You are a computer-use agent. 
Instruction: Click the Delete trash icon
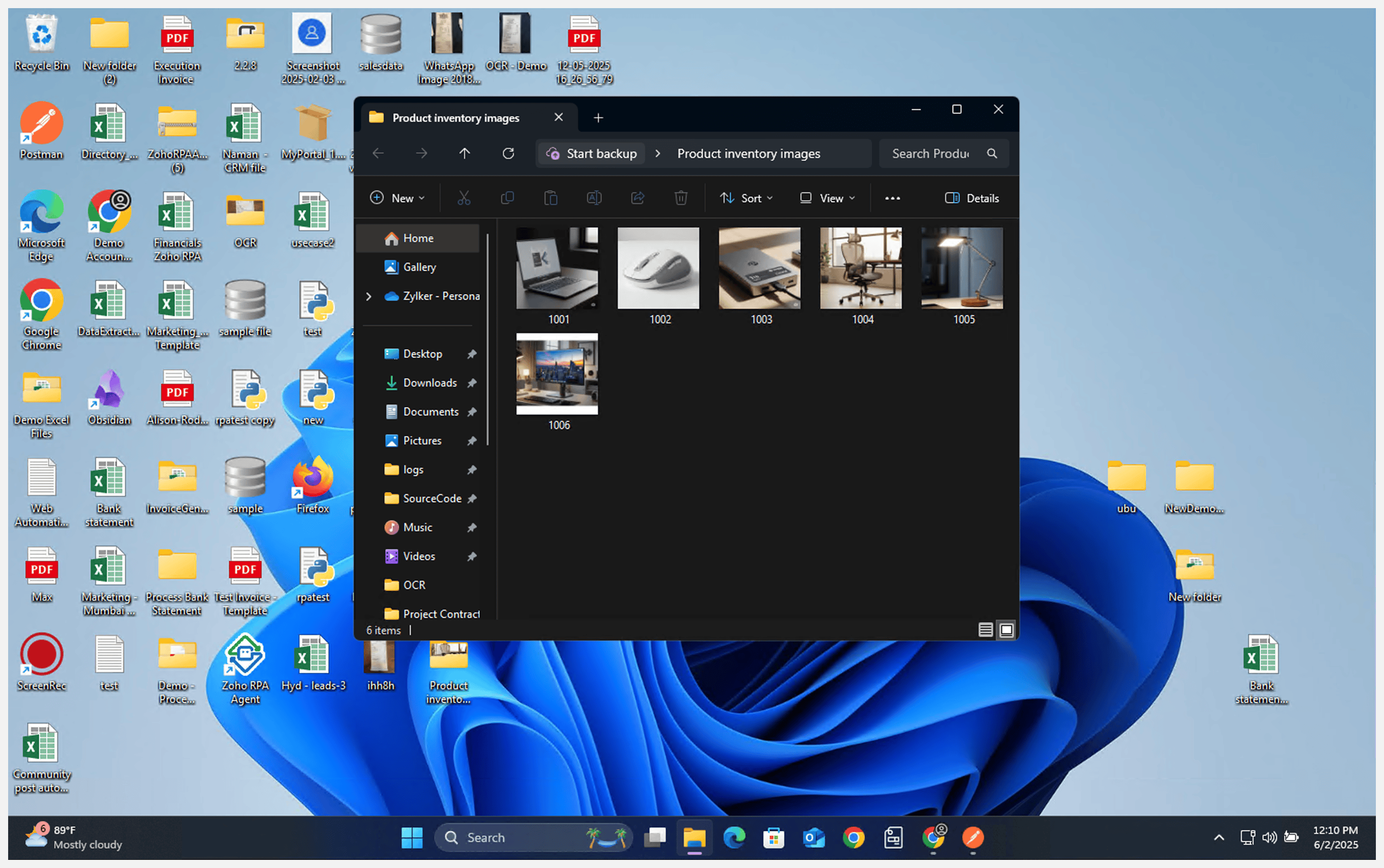coord(681,198)
